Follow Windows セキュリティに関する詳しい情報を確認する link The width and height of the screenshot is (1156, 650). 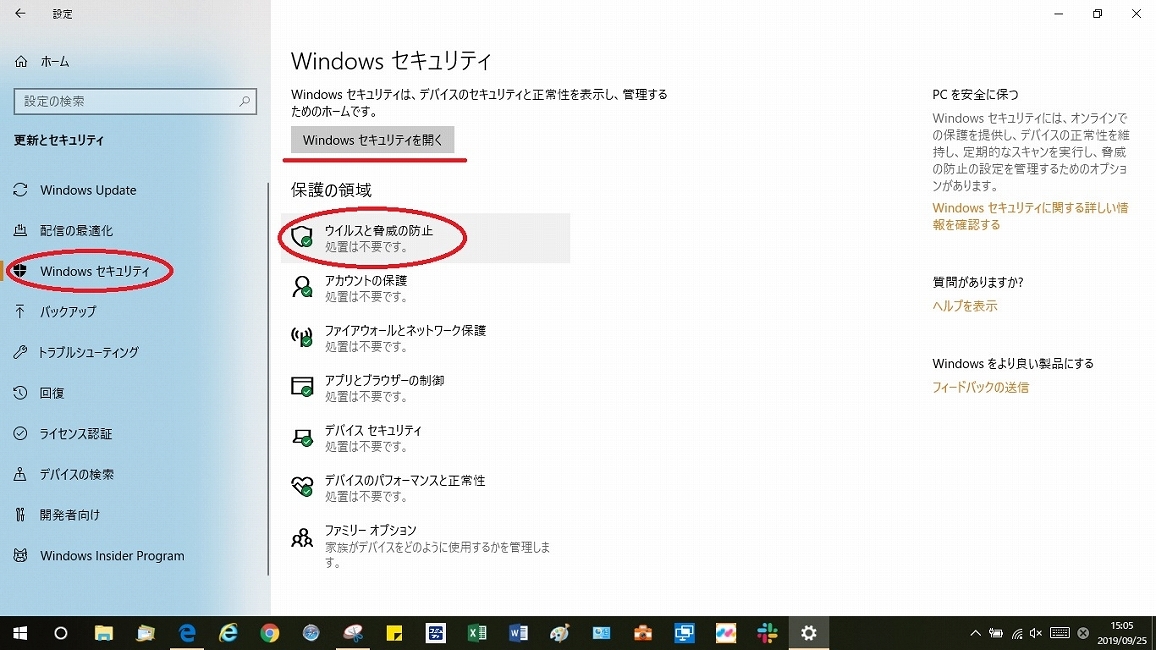click(1030, 216)
